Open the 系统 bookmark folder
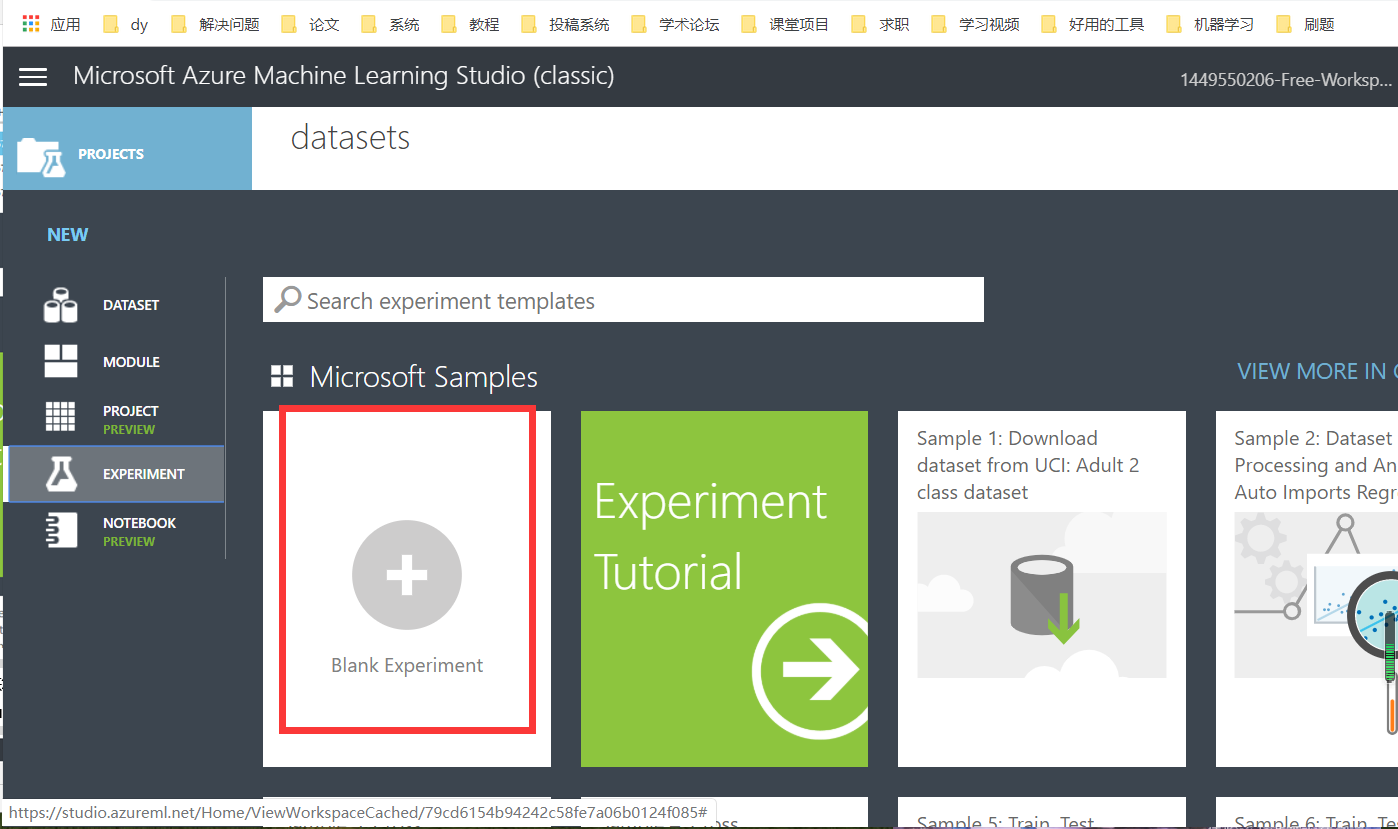The height and width of the screenshot is (829, 1398). [390, 24]
